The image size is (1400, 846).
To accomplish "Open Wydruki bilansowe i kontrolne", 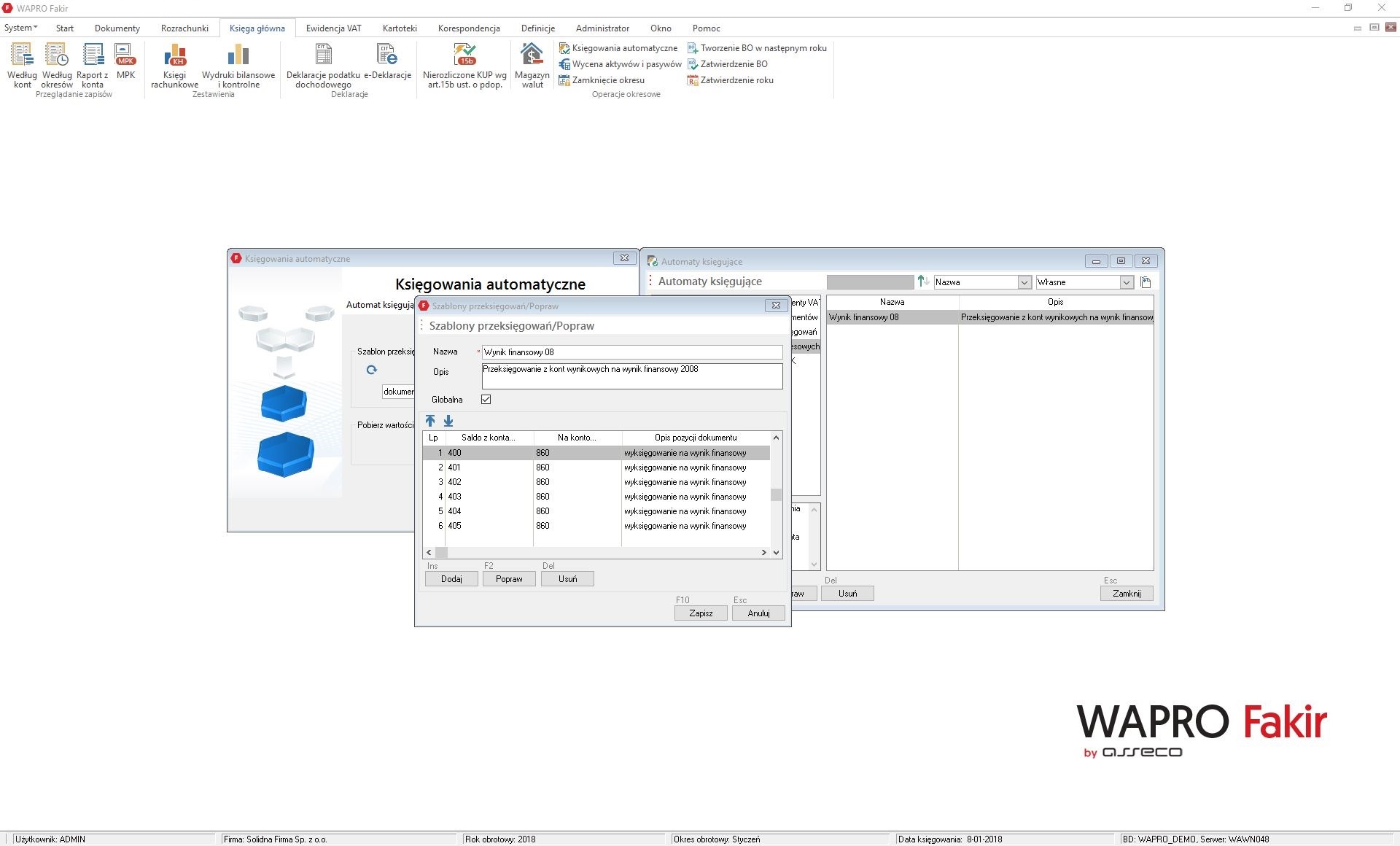I will pyautogui.click(x=238, y=66).
